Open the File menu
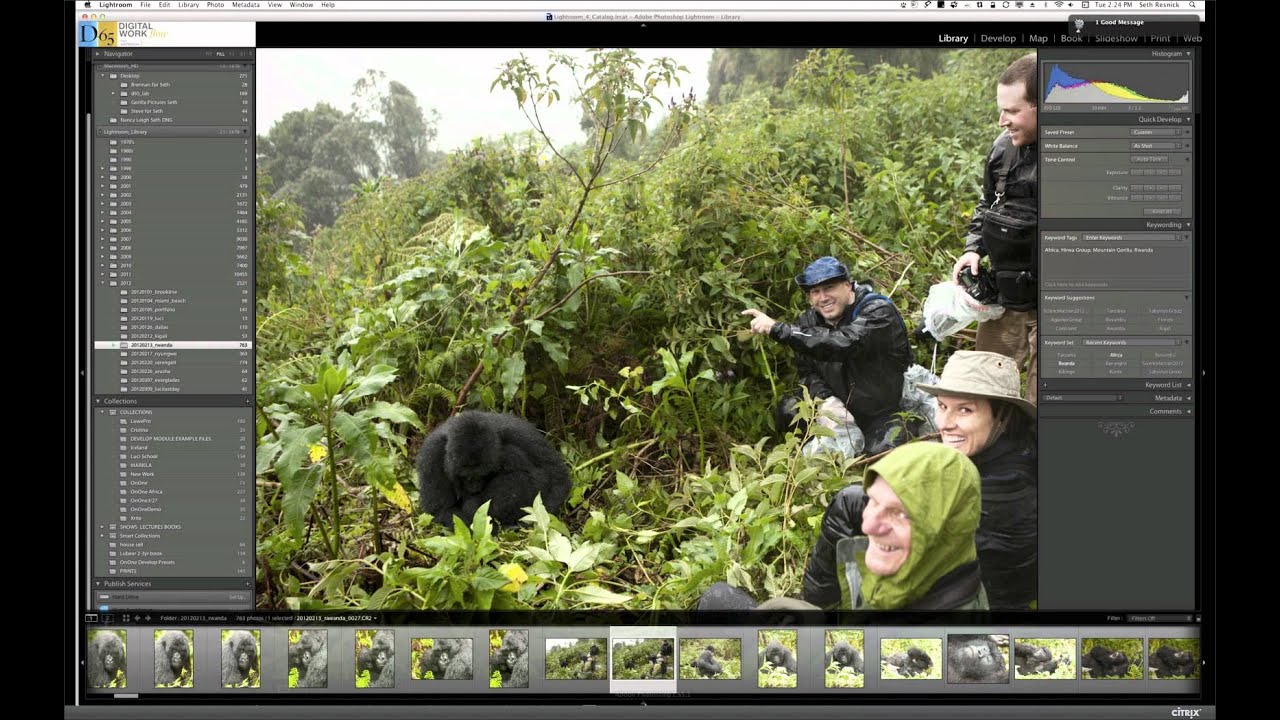 pos(146,5)
